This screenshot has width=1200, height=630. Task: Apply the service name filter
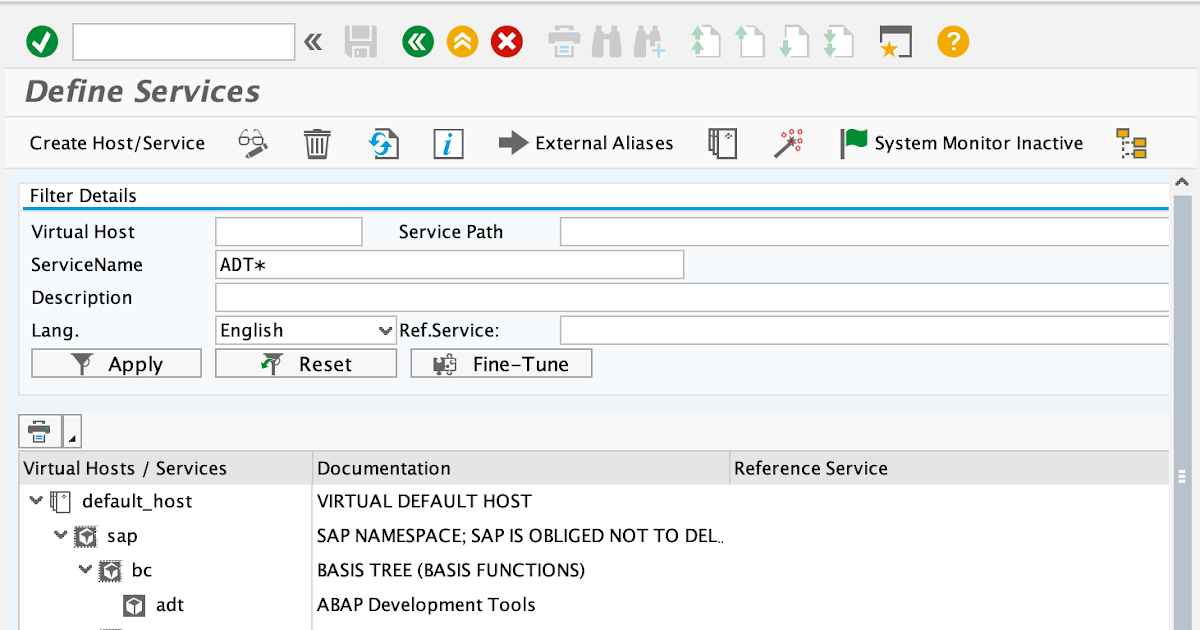click(x=115, y=363)
